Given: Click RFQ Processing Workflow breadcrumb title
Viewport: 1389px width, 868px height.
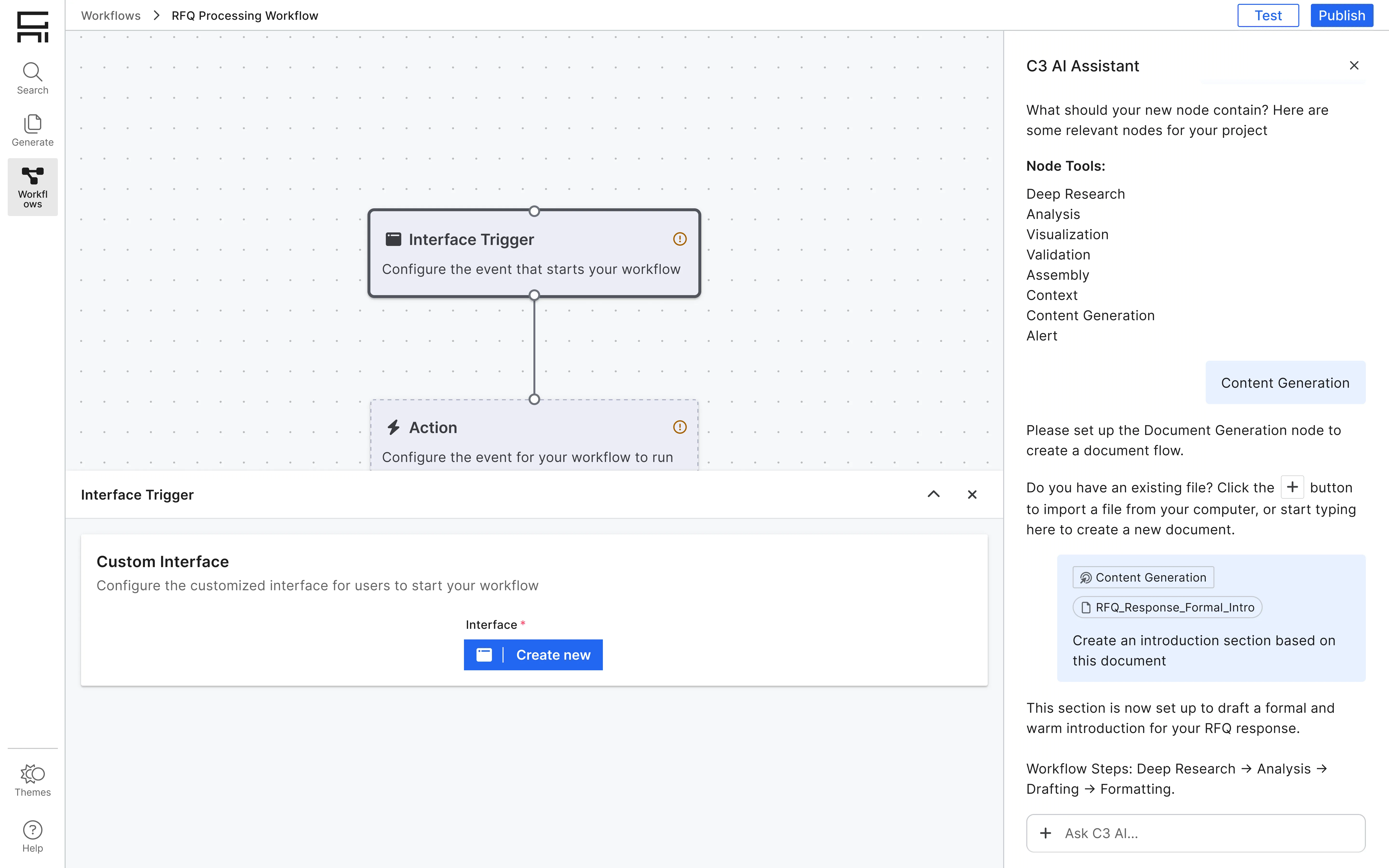Looking at the screenshot, I should point(245,15).
